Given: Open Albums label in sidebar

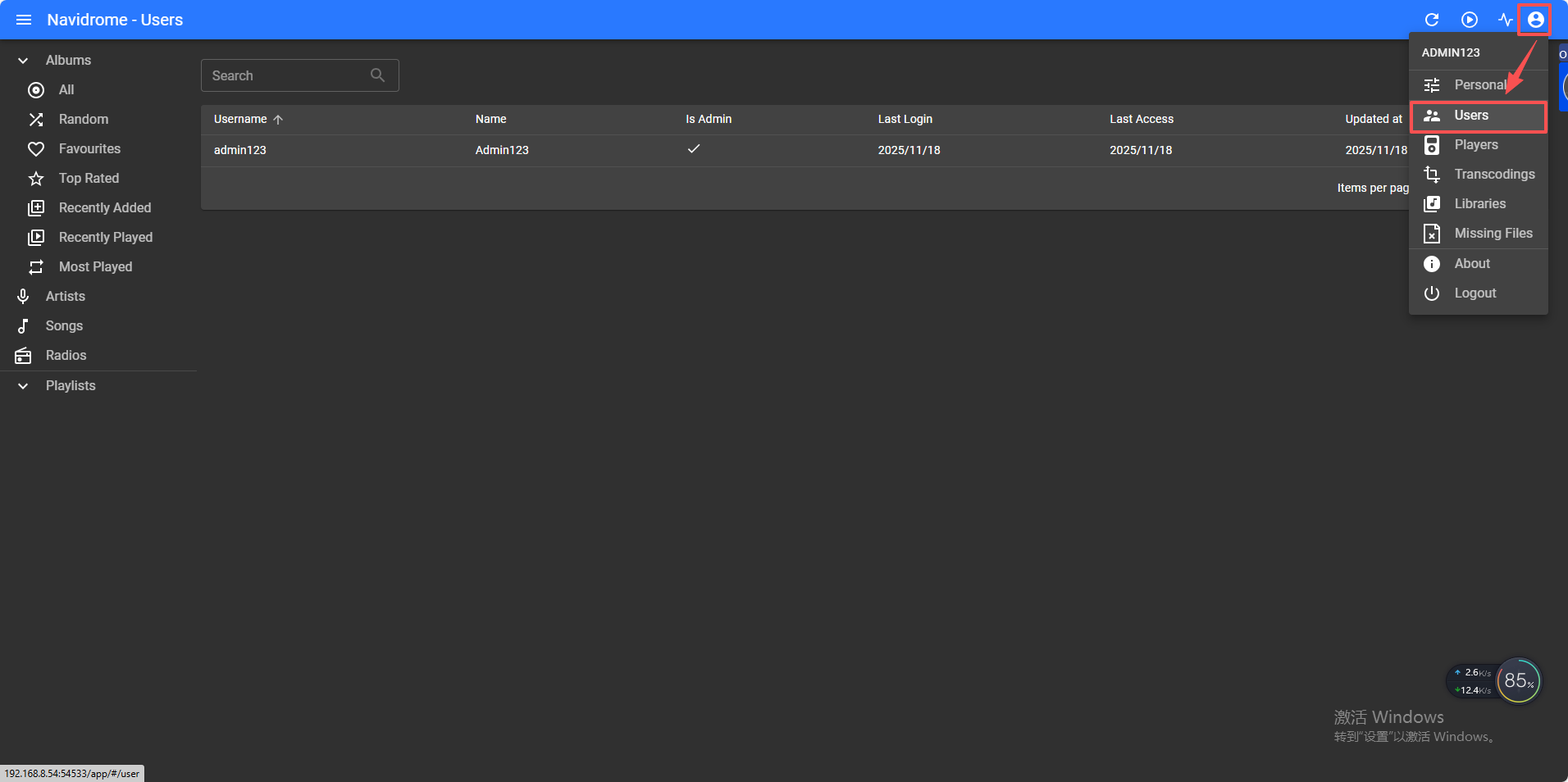Looking at the screenshot, I should pos(68,61).
